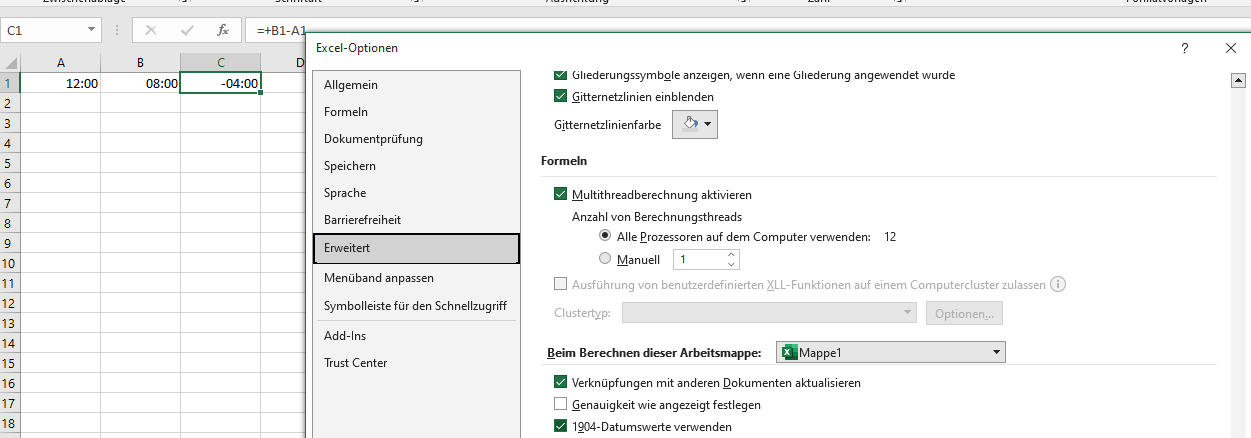Enable Genauigkeit wie angezeigt festlegen

[560, 404]
